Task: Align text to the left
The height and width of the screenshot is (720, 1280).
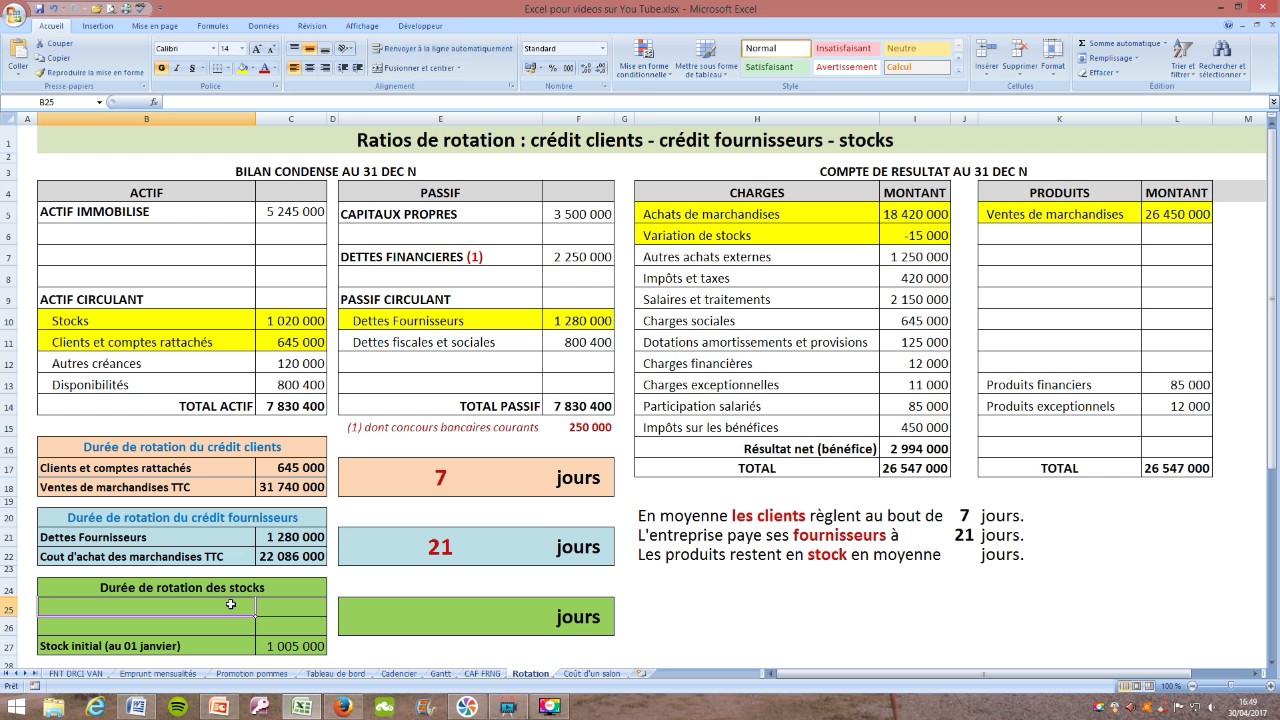Action: (295, 68)
